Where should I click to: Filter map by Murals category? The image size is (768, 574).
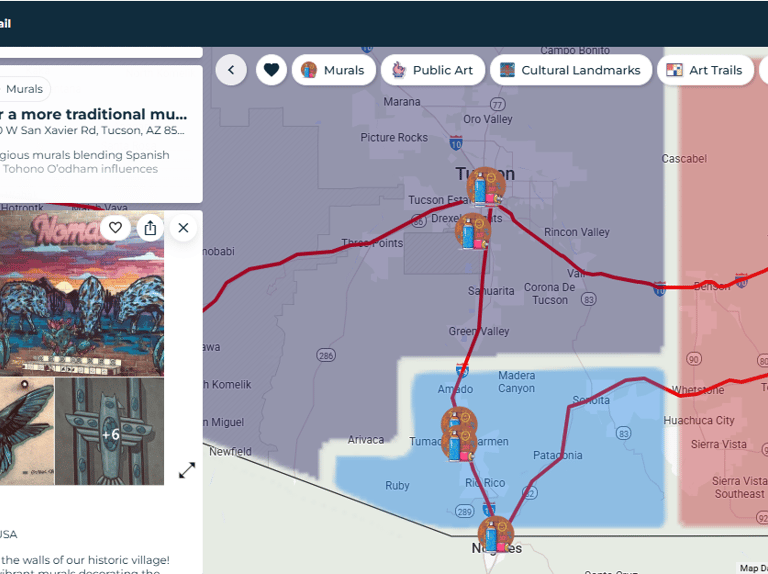[x=334, y=70]
